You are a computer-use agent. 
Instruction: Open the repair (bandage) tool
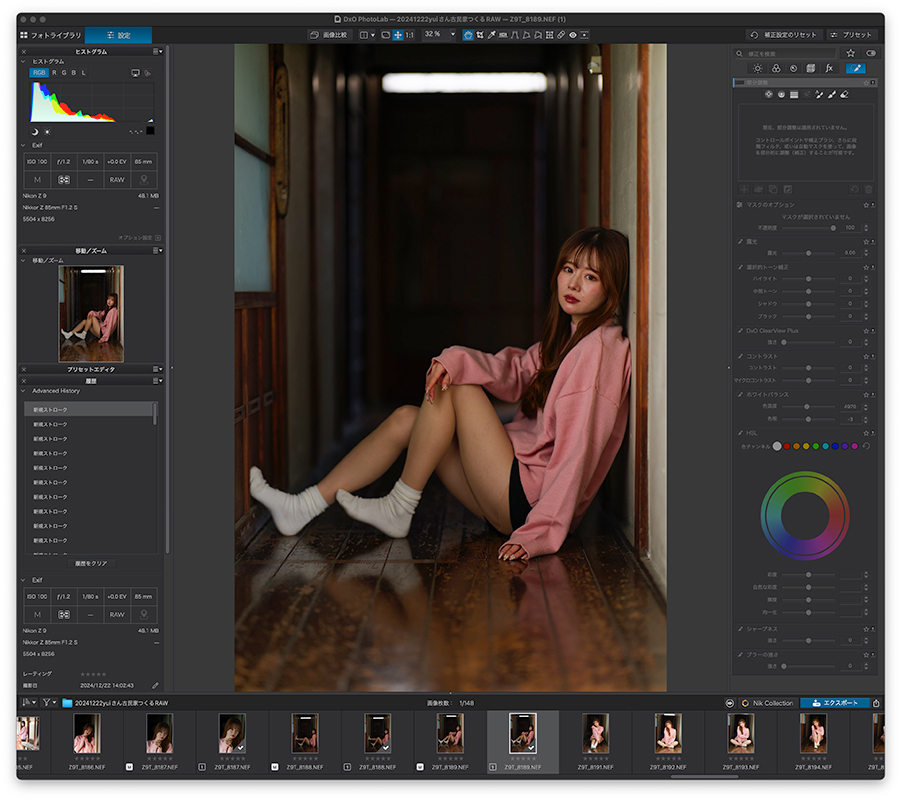click(x=561, y=35)
